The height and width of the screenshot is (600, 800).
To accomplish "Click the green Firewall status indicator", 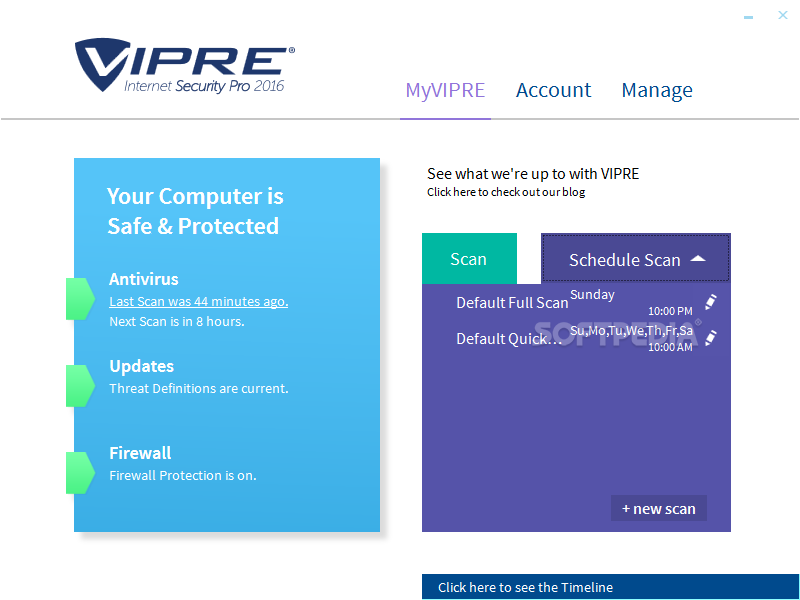I will click(80, 473).
